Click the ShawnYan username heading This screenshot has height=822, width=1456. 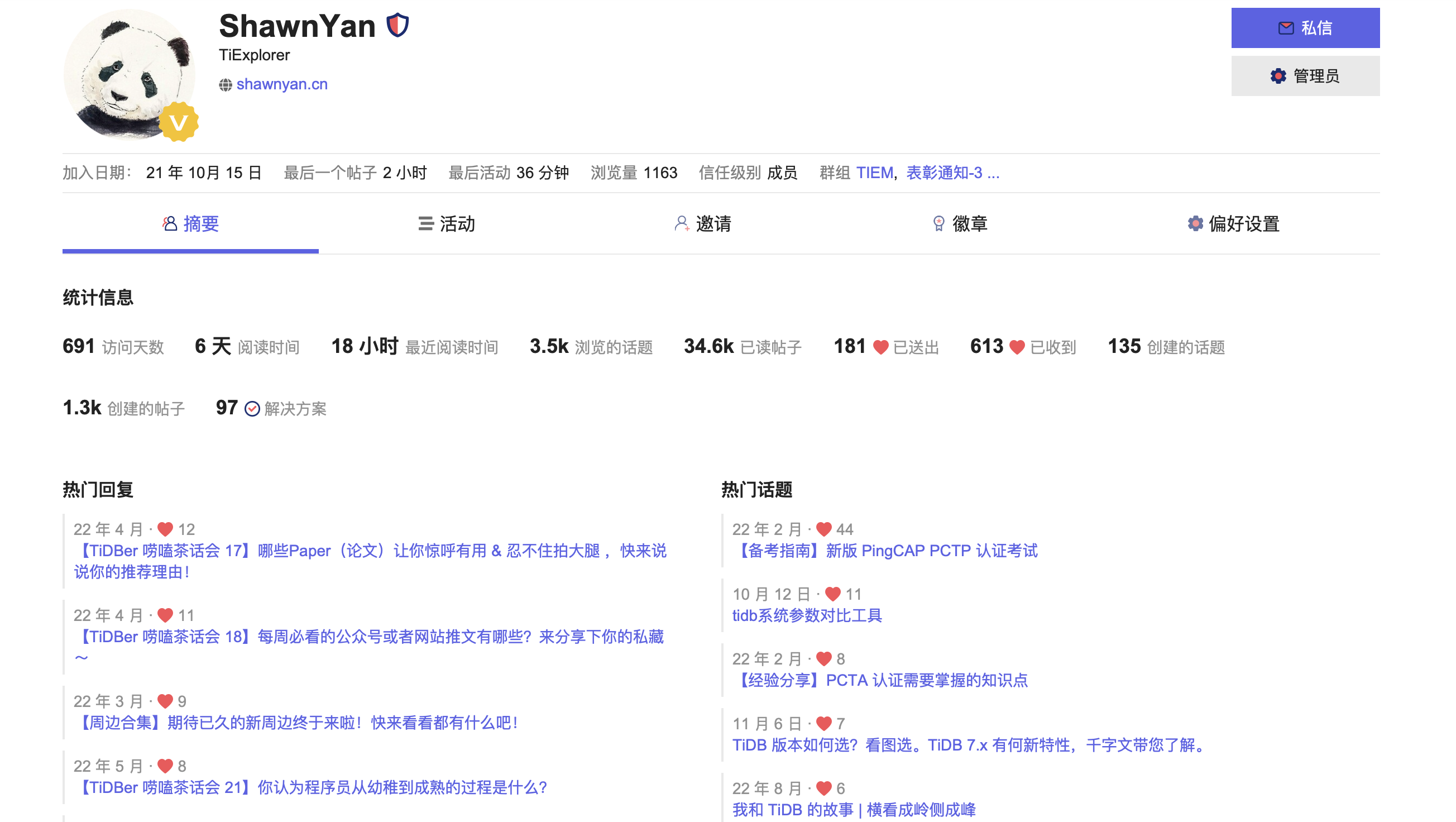pos(298,26)
